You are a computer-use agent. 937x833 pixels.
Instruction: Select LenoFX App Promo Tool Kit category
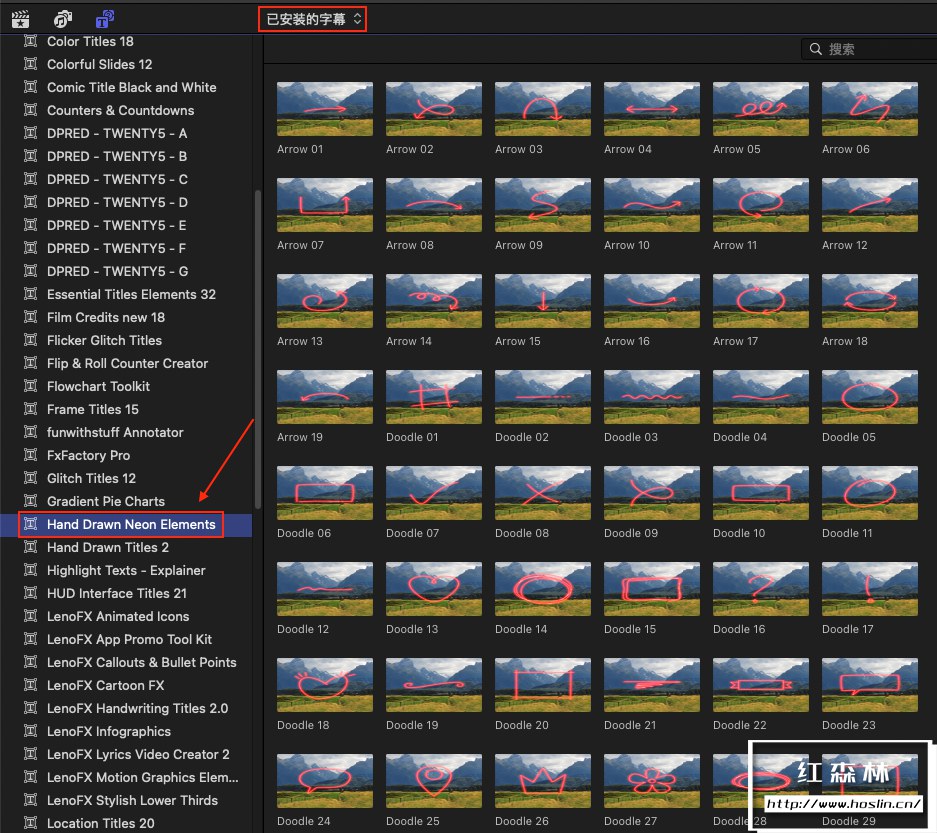(x=129, y=639)
